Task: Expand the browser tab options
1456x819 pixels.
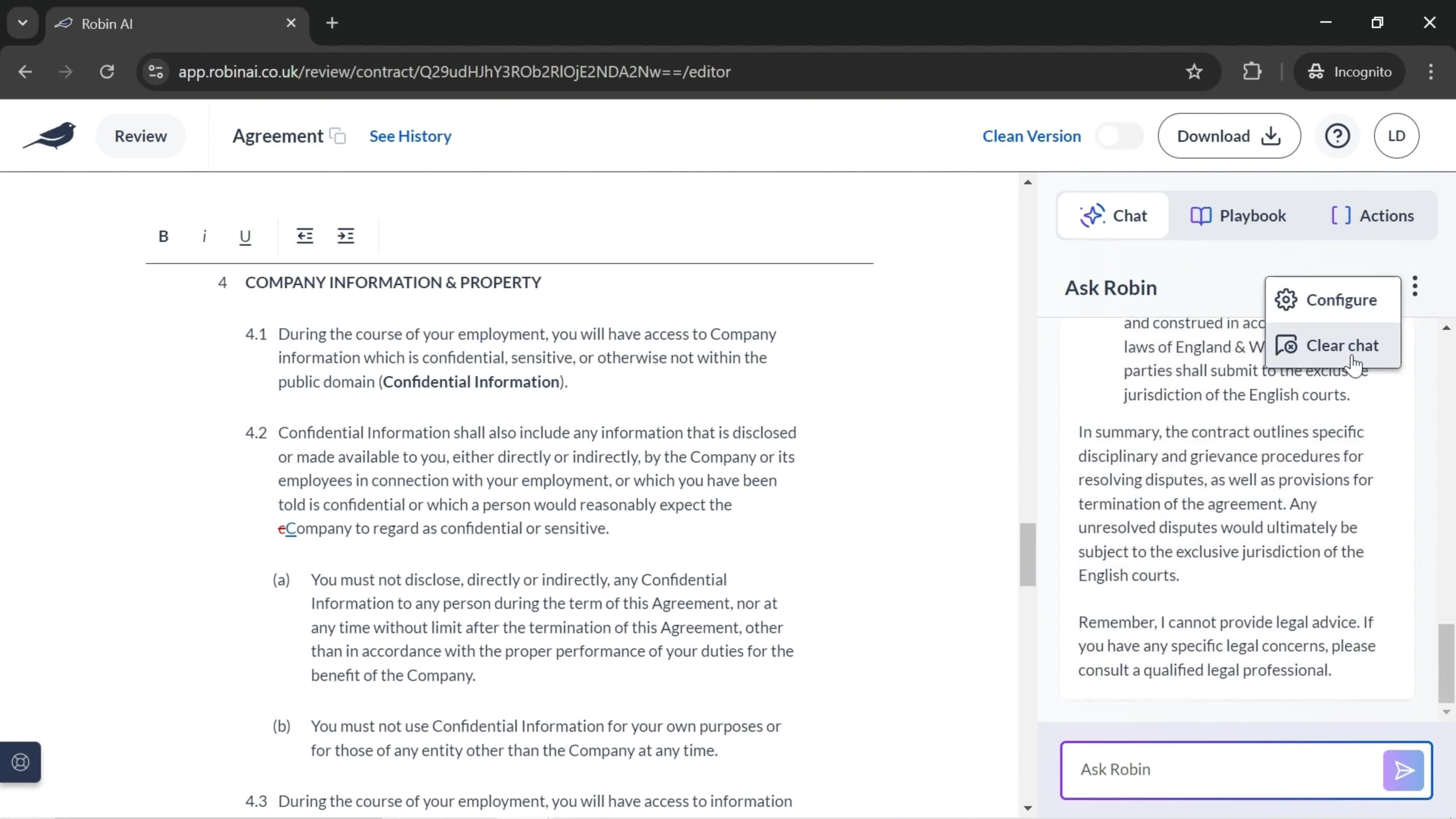Action: tap(22, 22)
